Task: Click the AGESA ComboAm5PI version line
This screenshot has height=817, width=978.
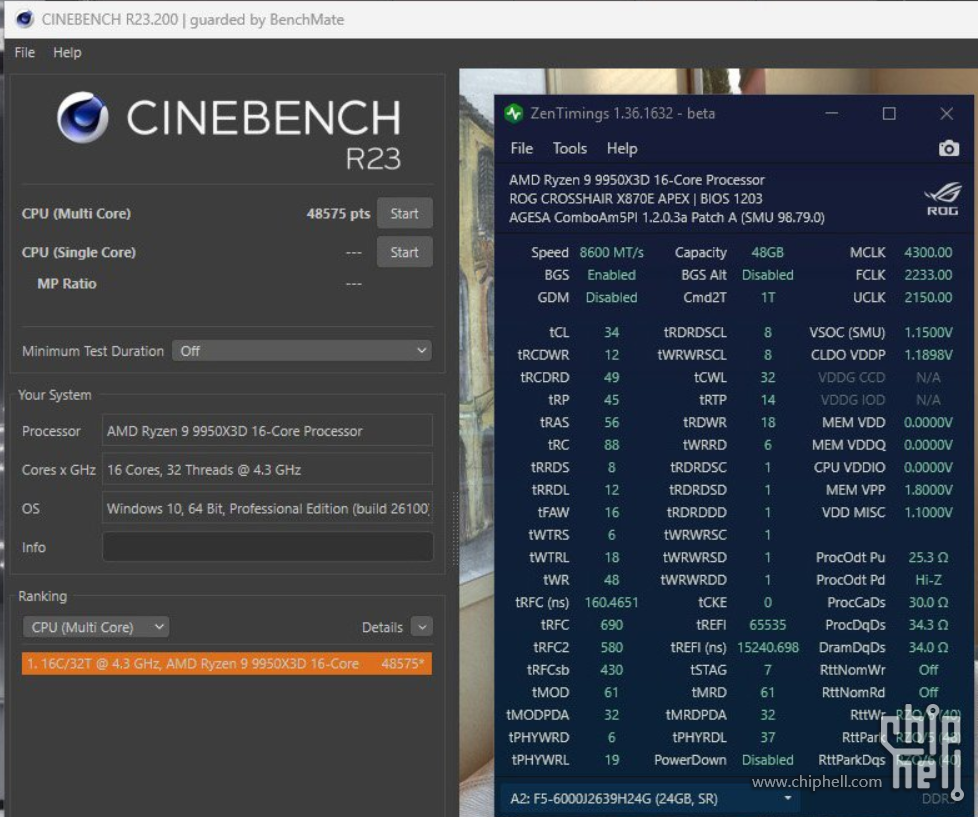Action: (x=666, y=218)
